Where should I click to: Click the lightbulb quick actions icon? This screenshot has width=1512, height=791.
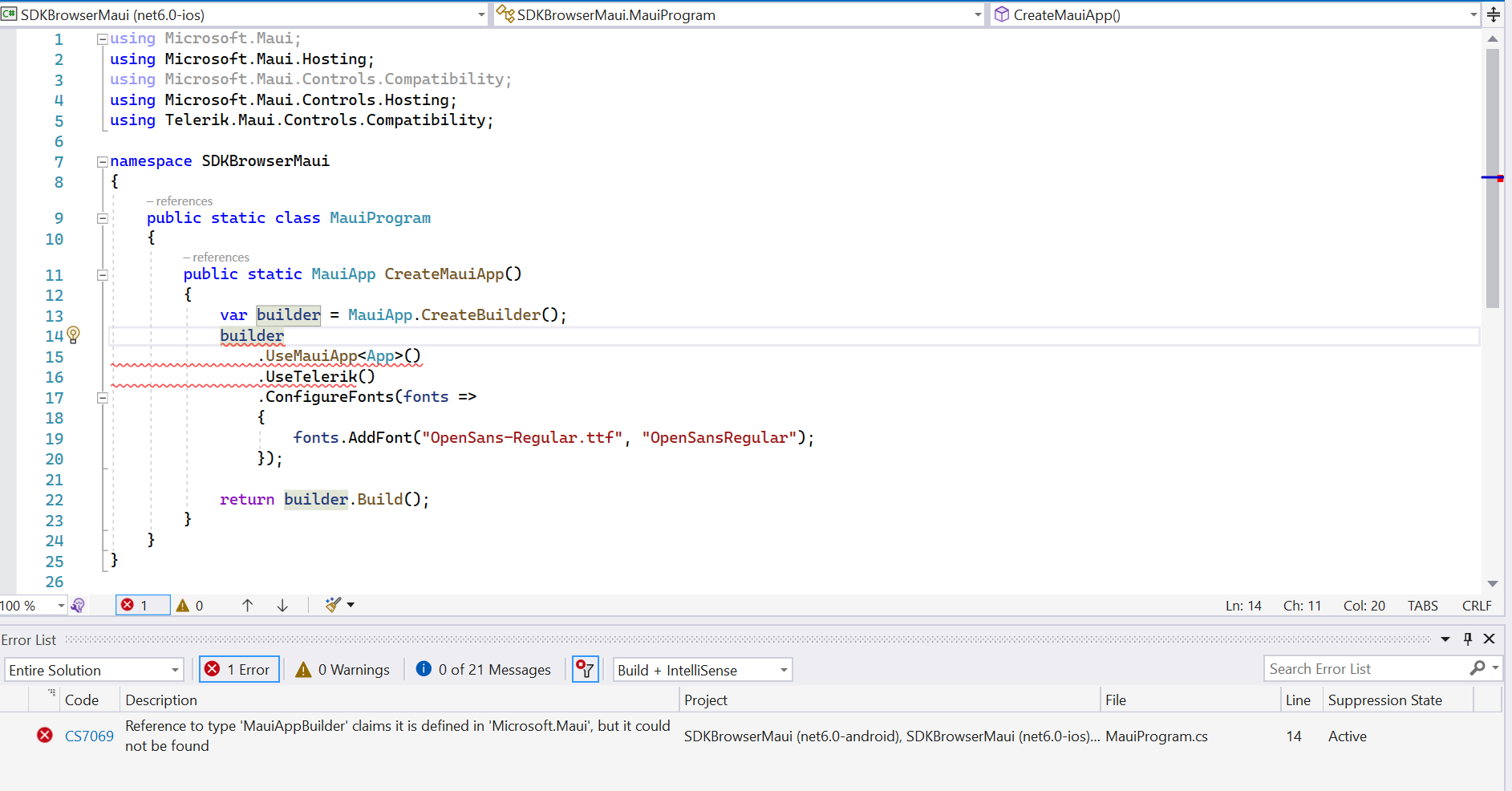[73, 335]
